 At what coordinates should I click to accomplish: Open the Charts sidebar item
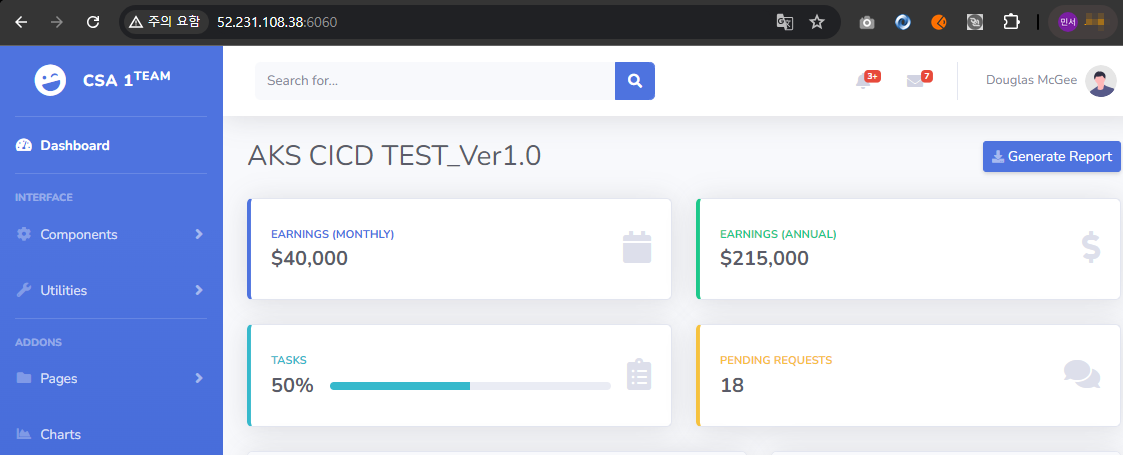point(111,434)
